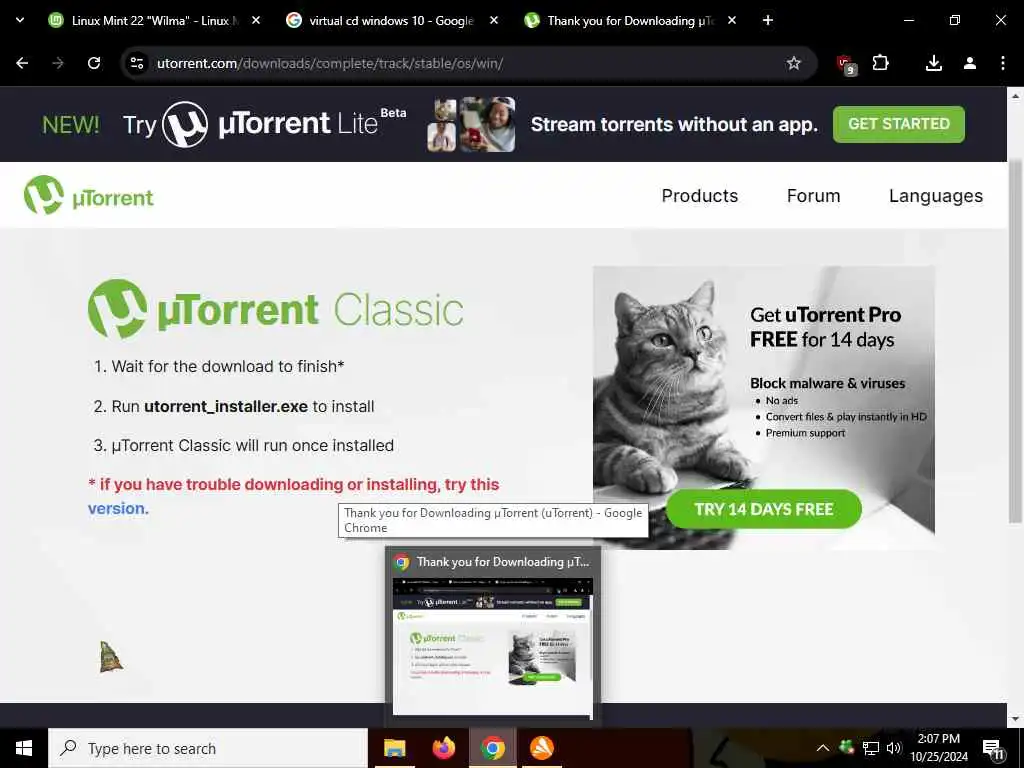Open the Languages menu
Image resolution: width=1024 pixels, height=768 pixels.
tap(935, 196)
